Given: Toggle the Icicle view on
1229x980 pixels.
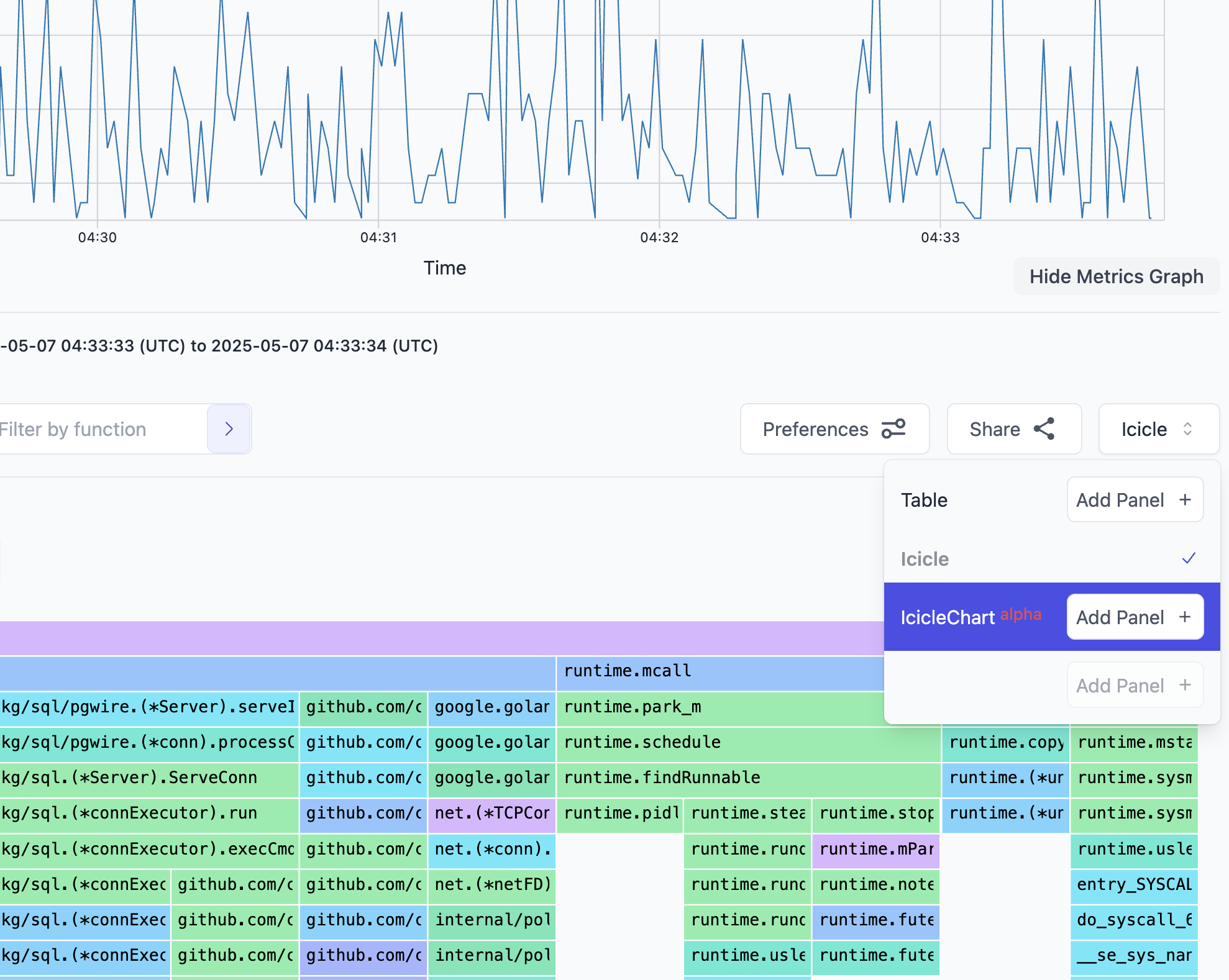Looking at the screenshot, I should 925,558.
